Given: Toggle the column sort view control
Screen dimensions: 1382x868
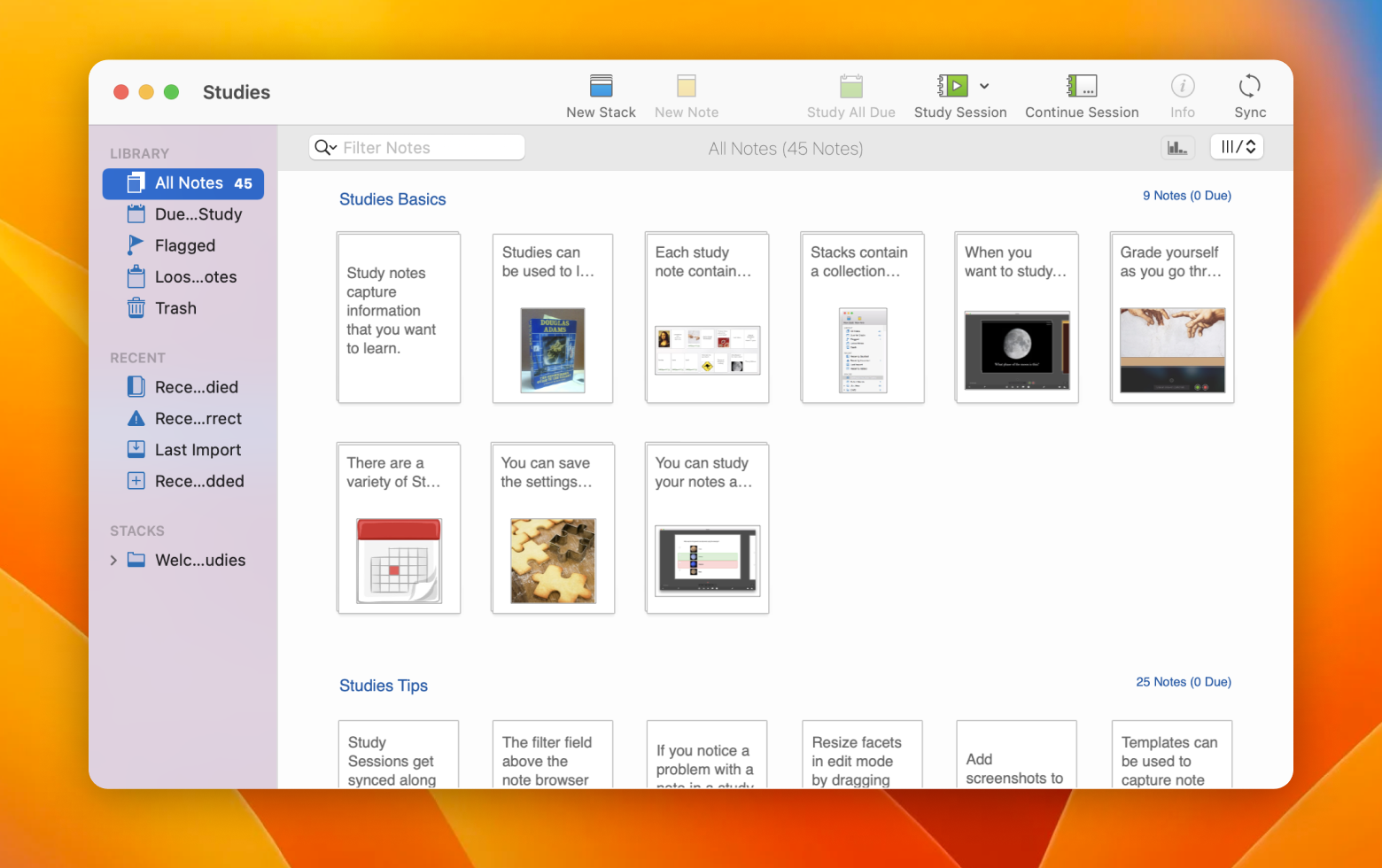Looking at the screenshot, I should [x=1237, y=146].
